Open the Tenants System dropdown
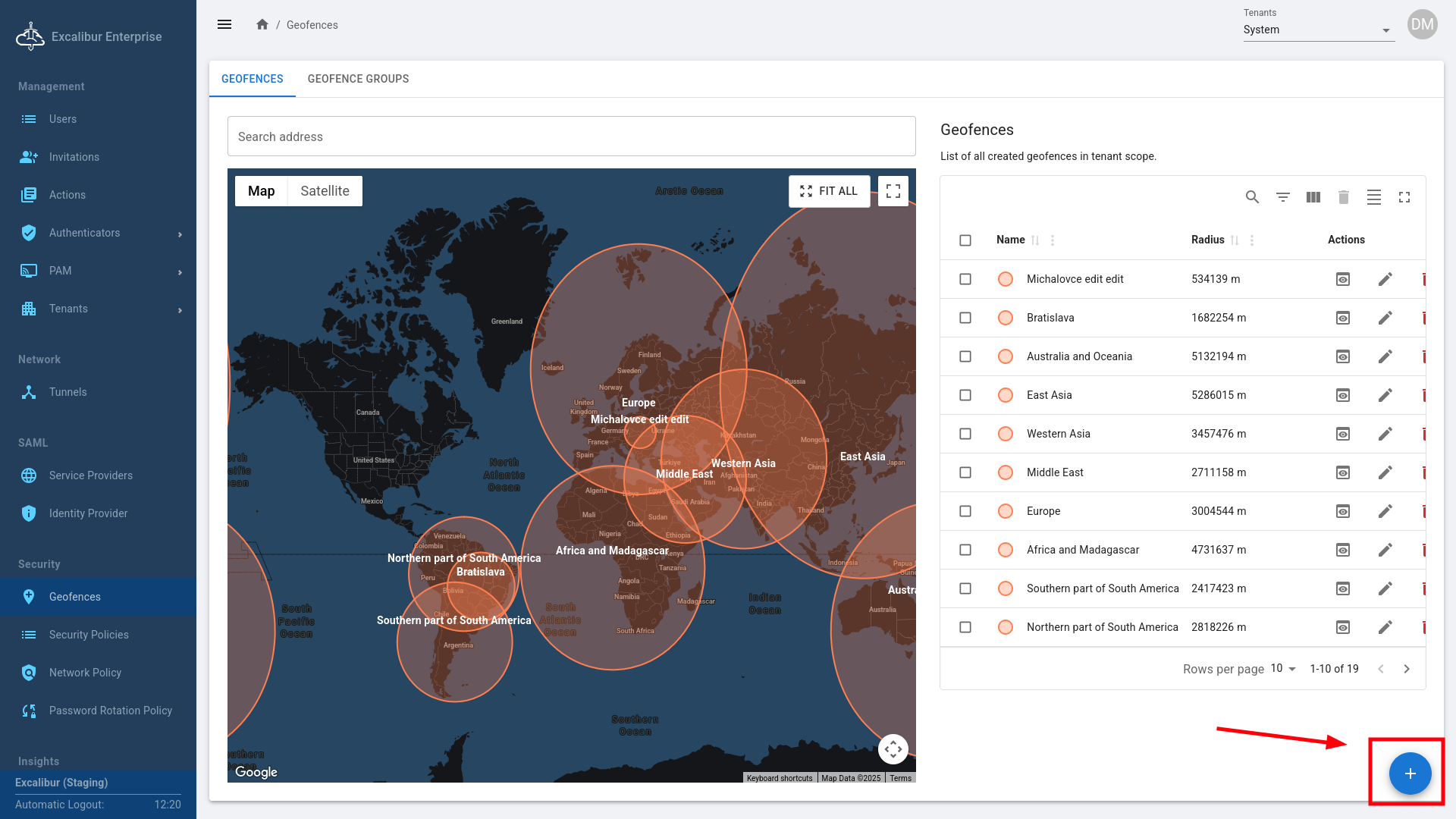 1318,30
